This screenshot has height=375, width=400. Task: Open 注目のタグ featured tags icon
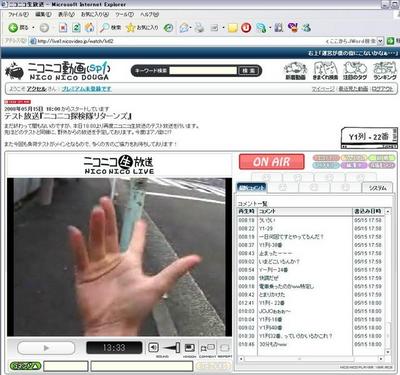coord(355,71)
